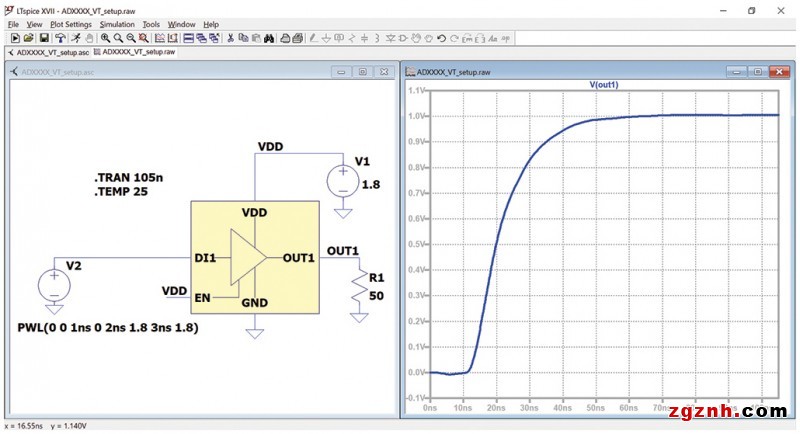Screen dimensions: 800x434
Task: Click the Undo arrow icon
Action: [x=441, y=38]
